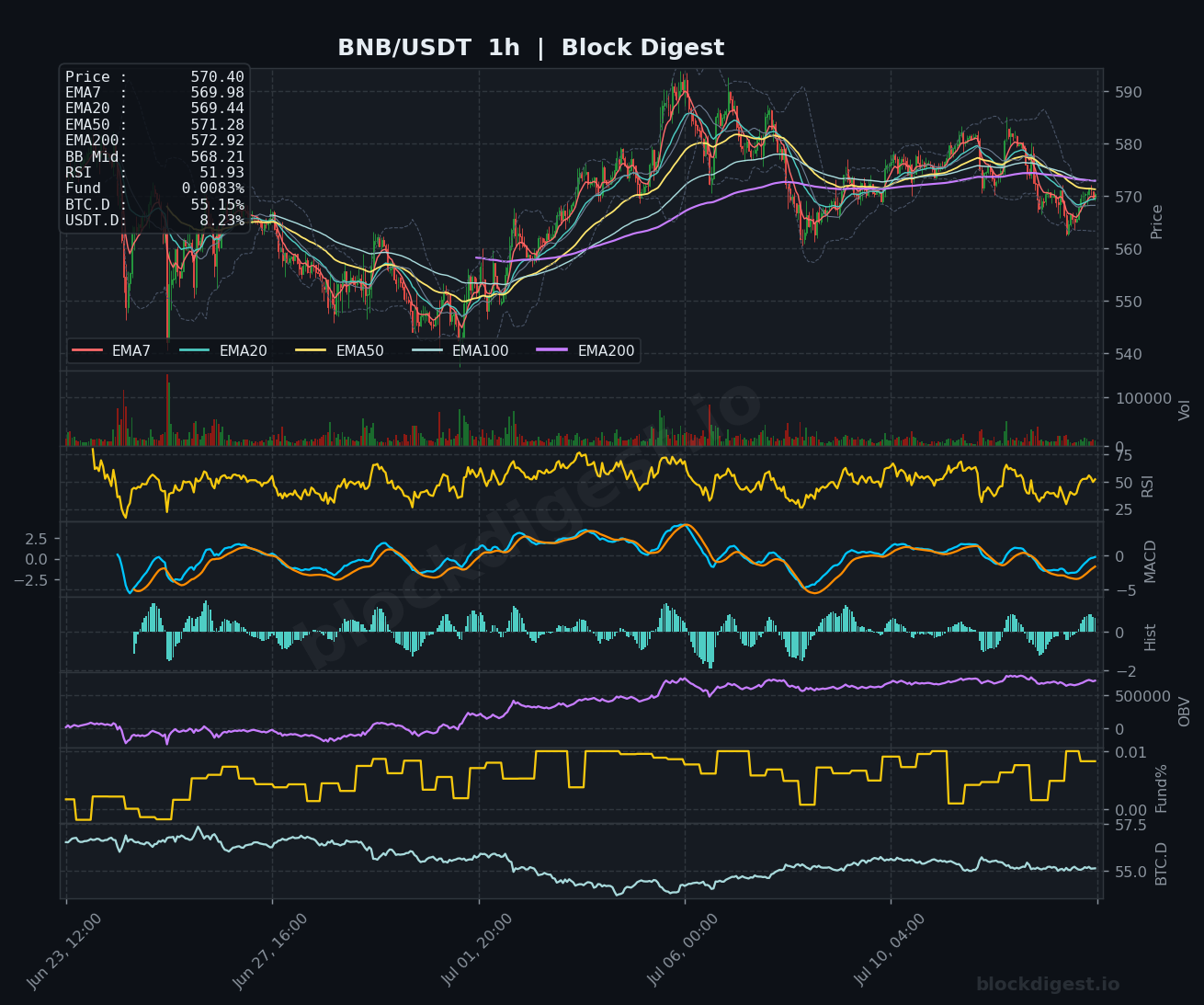Click the 570 price axis label

tap(1129, 197)
